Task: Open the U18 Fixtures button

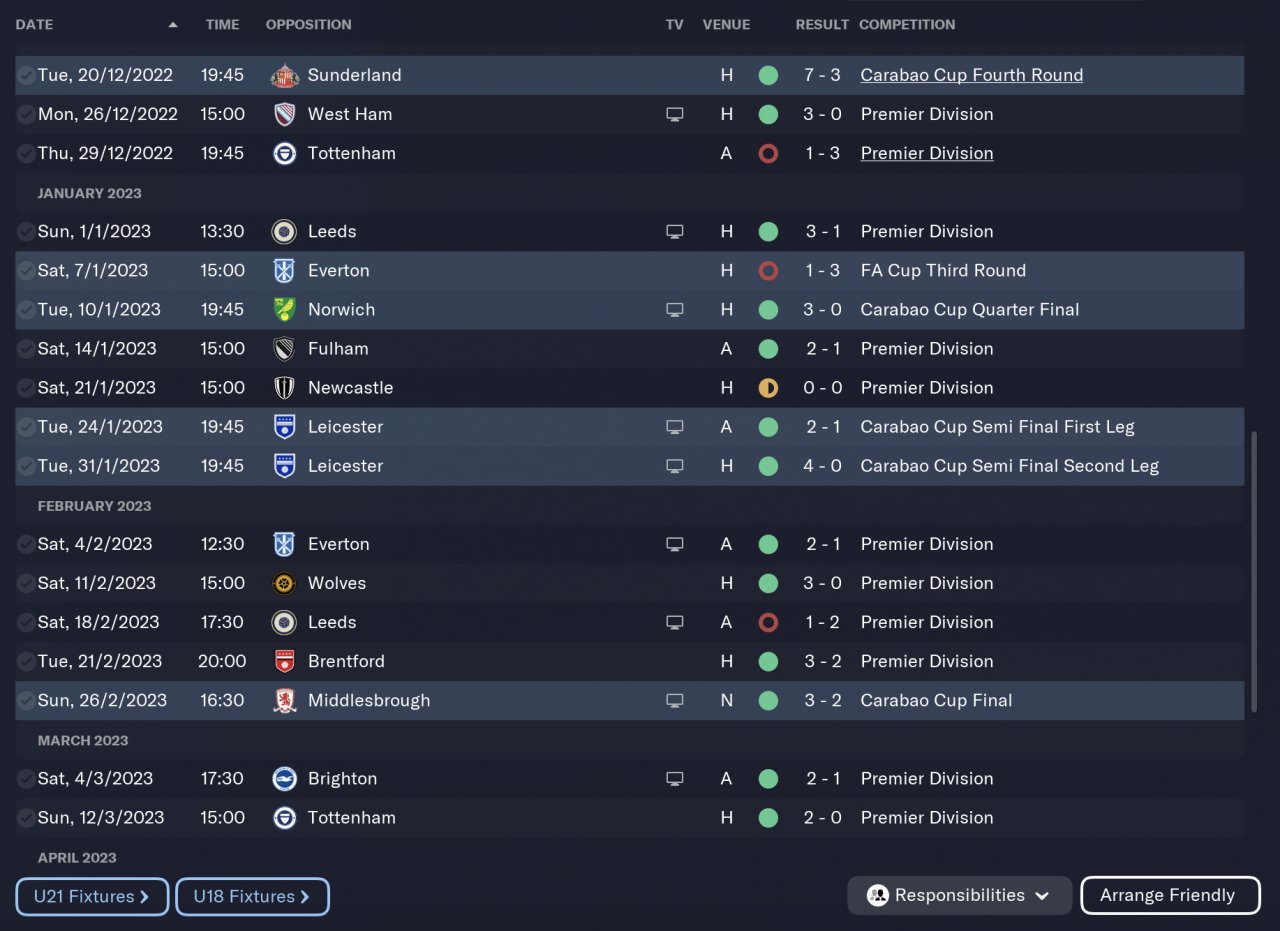Action: click(x=252, y=897)
